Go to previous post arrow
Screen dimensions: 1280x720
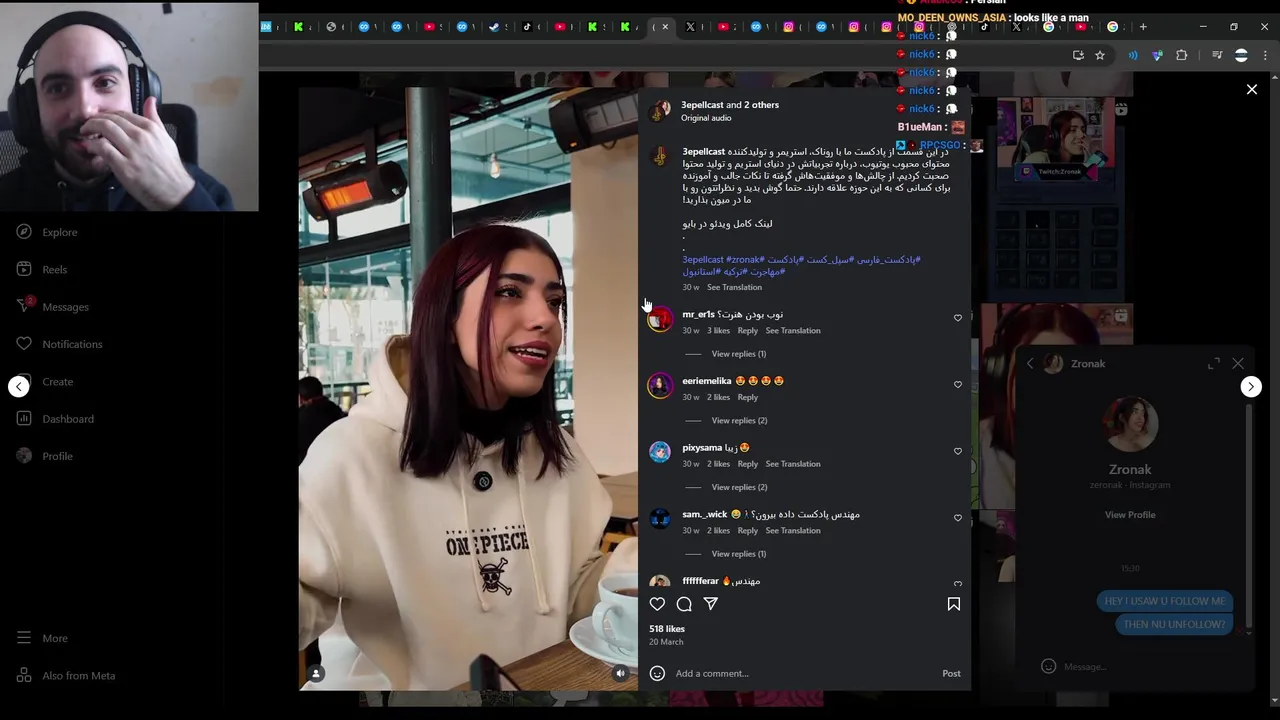[x=19, y=387]
